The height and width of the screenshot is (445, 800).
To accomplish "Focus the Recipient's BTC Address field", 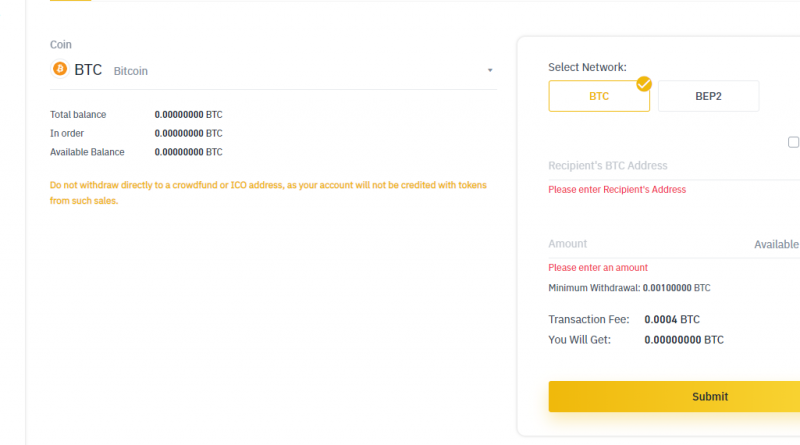I will point(674,166).
